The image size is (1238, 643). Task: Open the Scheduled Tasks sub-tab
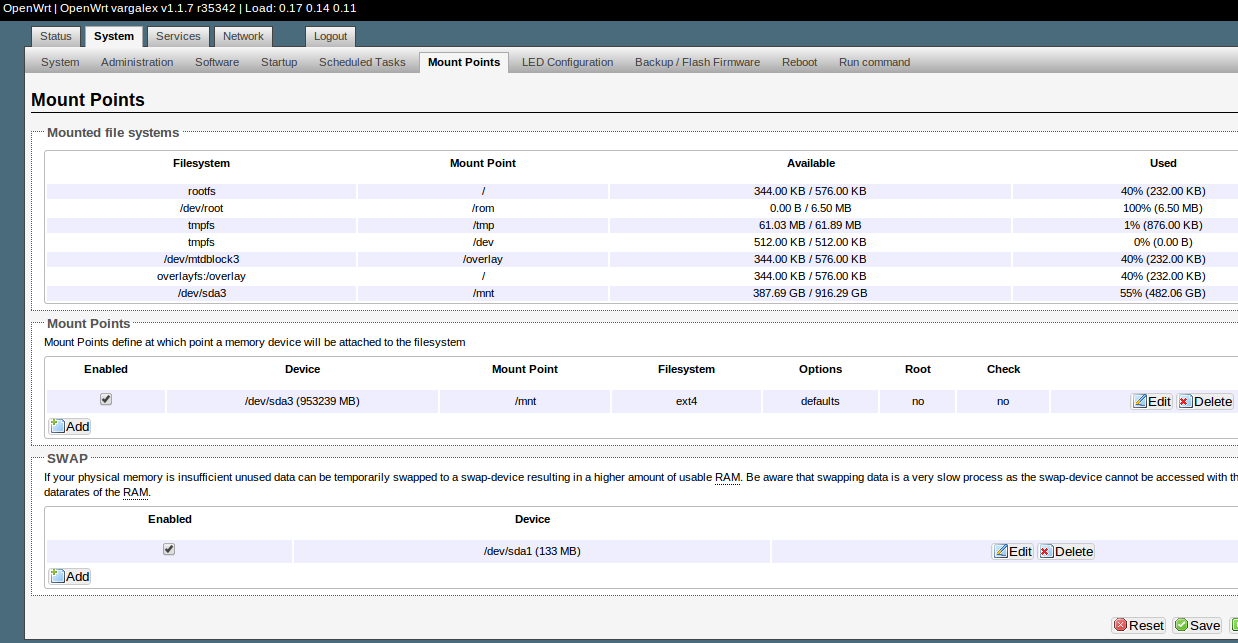(362, 62)
